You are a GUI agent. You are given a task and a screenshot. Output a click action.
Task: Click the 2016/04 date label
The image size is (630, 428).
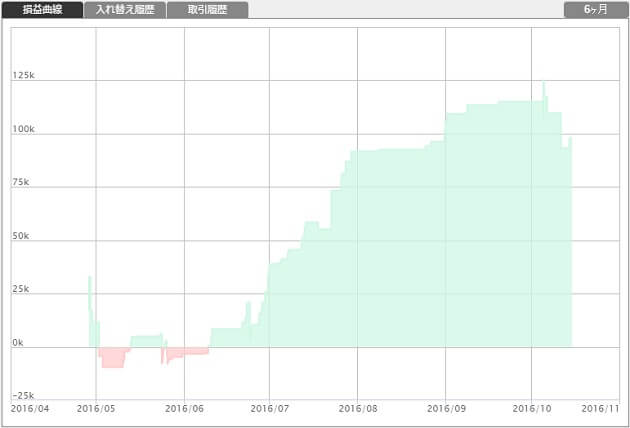coord(30,409)
